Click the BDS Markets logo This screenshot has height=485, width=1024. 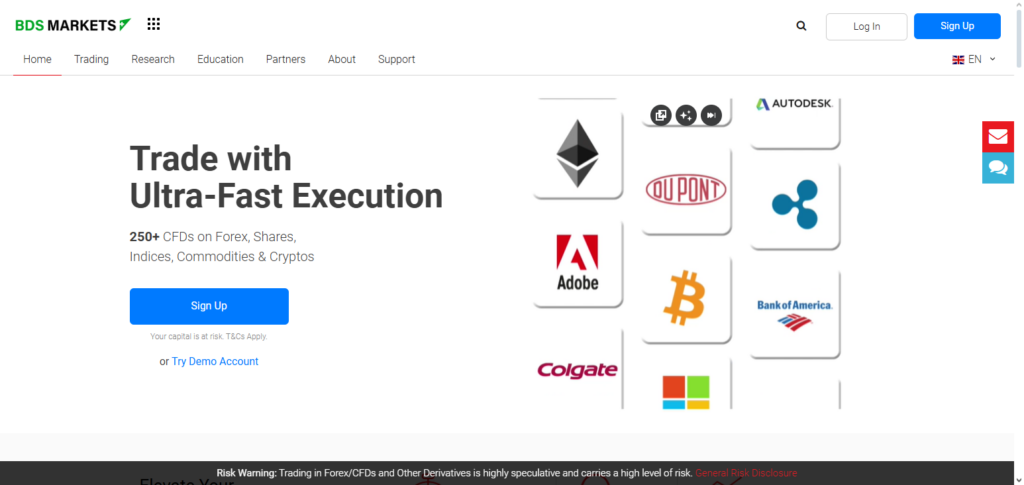tap(73, 25)
